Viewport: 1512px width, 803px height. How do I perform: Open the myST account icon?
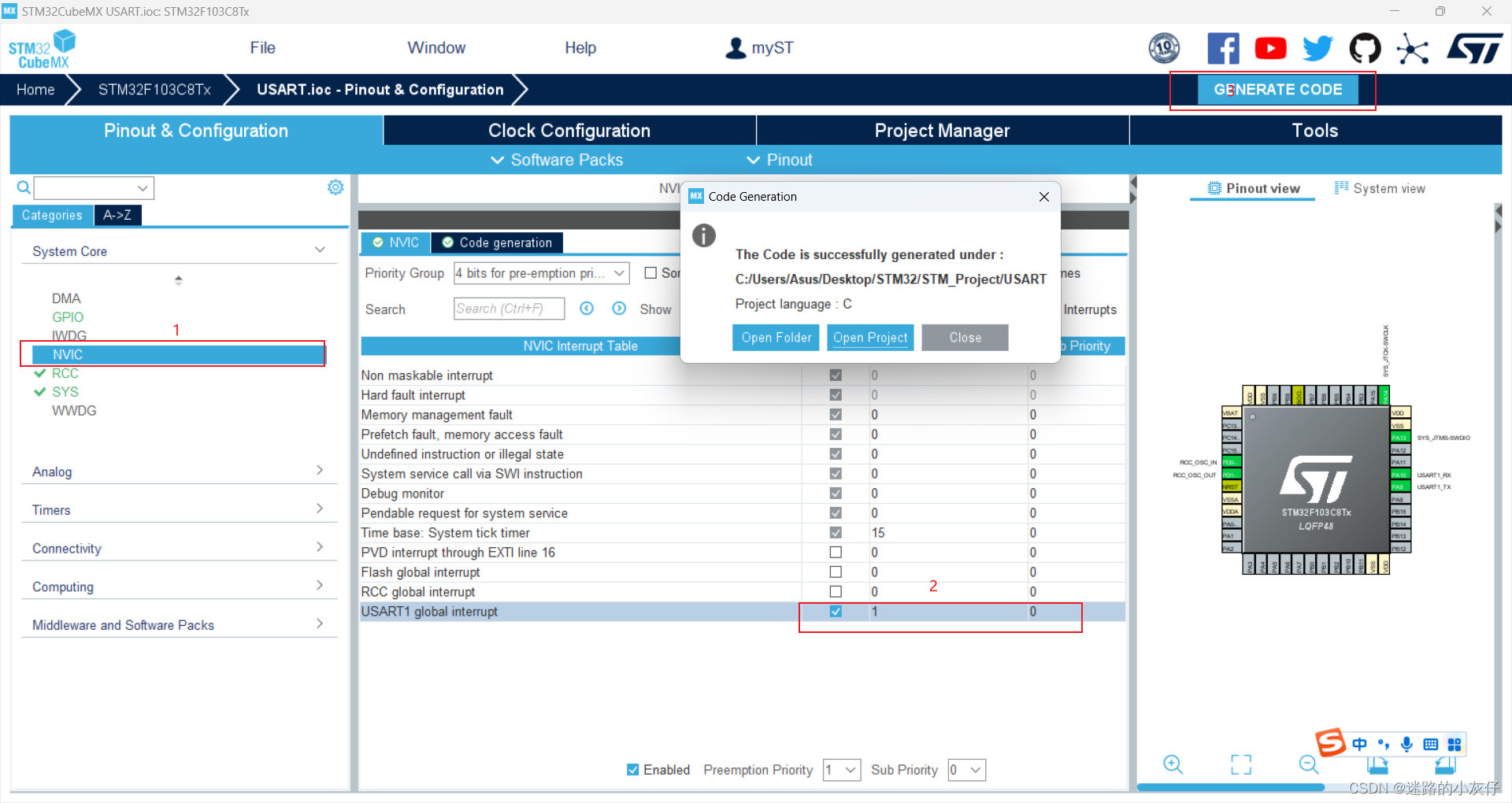click(x=736, y=48)
